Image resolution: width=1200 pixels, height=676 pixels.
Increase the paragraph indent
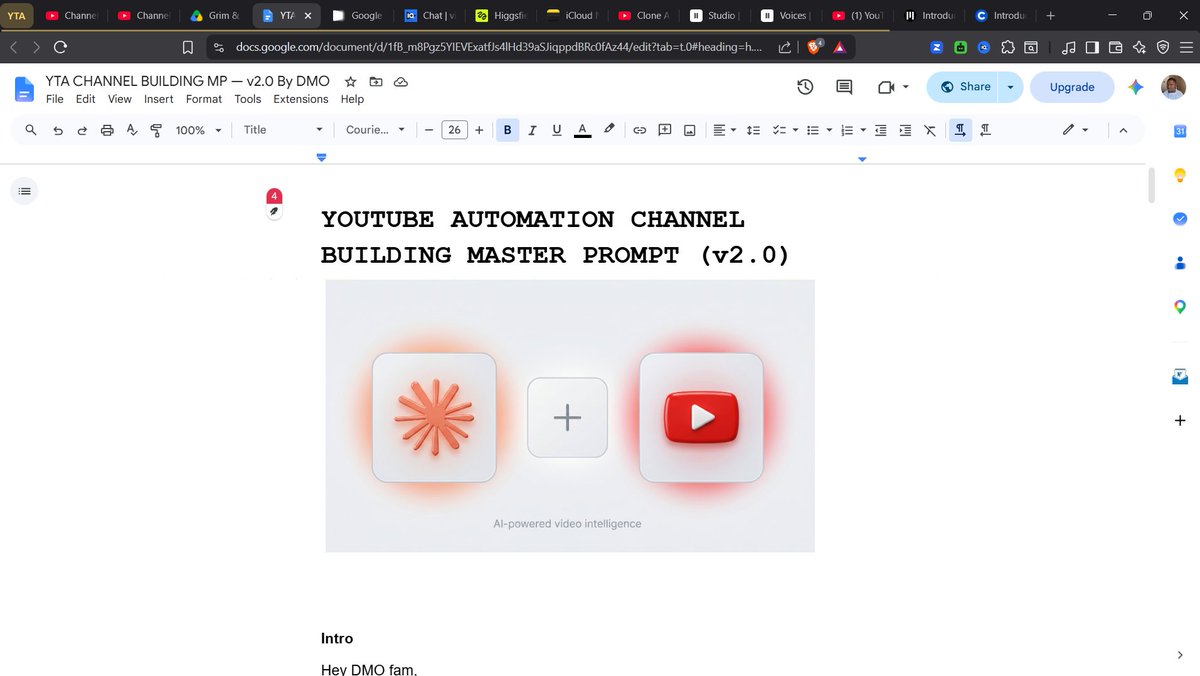(905, 130)
